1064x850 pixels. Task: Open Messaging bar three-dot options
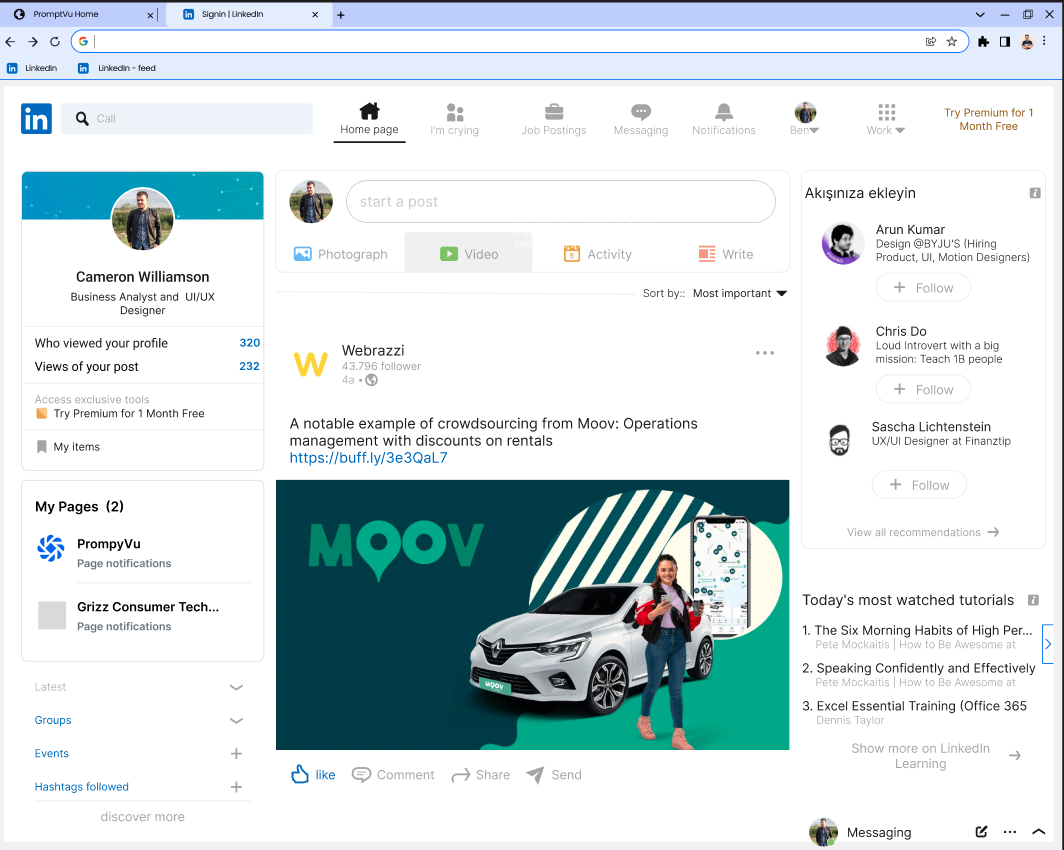1010,832
